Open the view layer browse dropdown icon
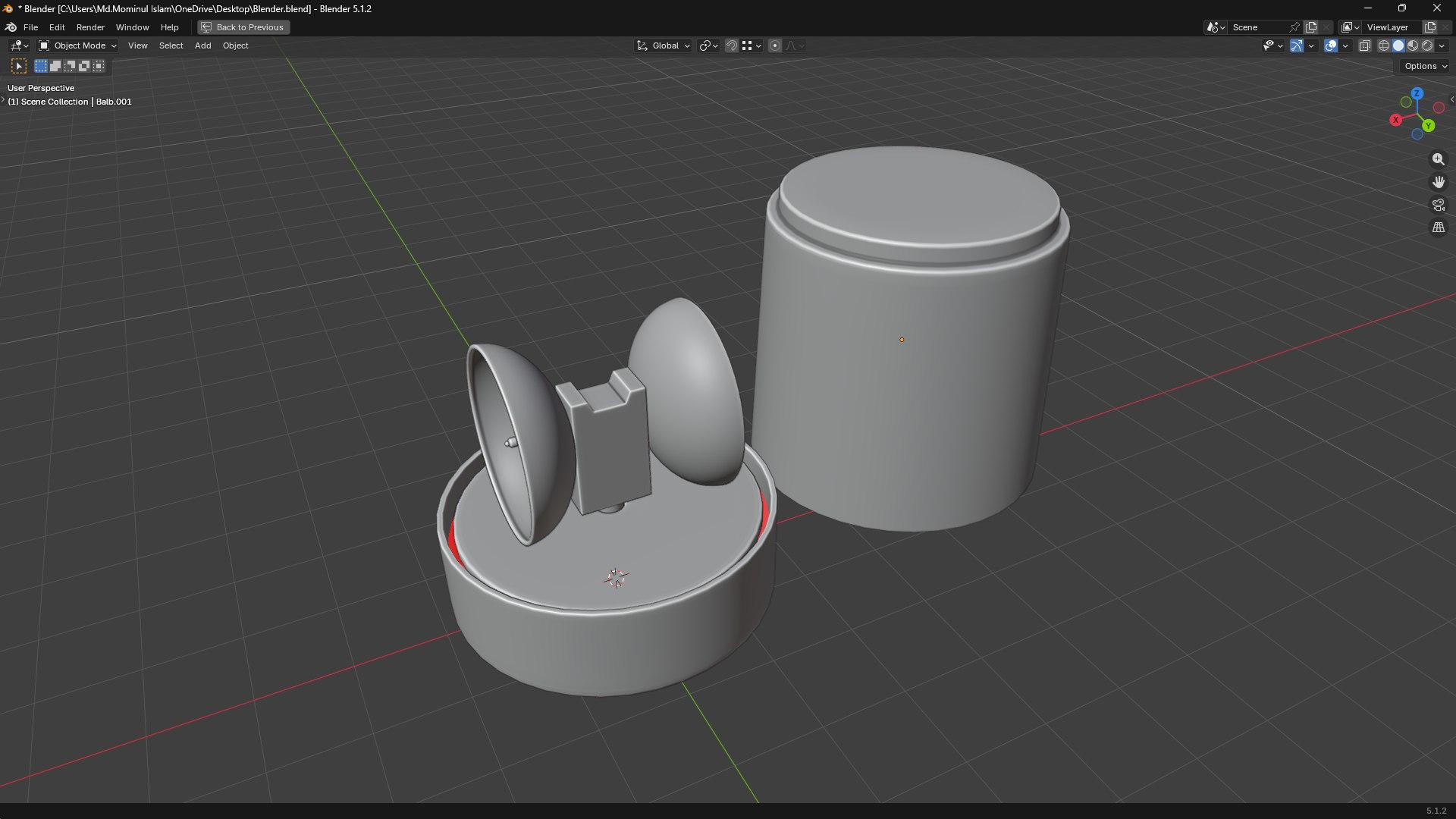The height and width of the screenshot is (819, 1456). click(x=1350, y=27)
